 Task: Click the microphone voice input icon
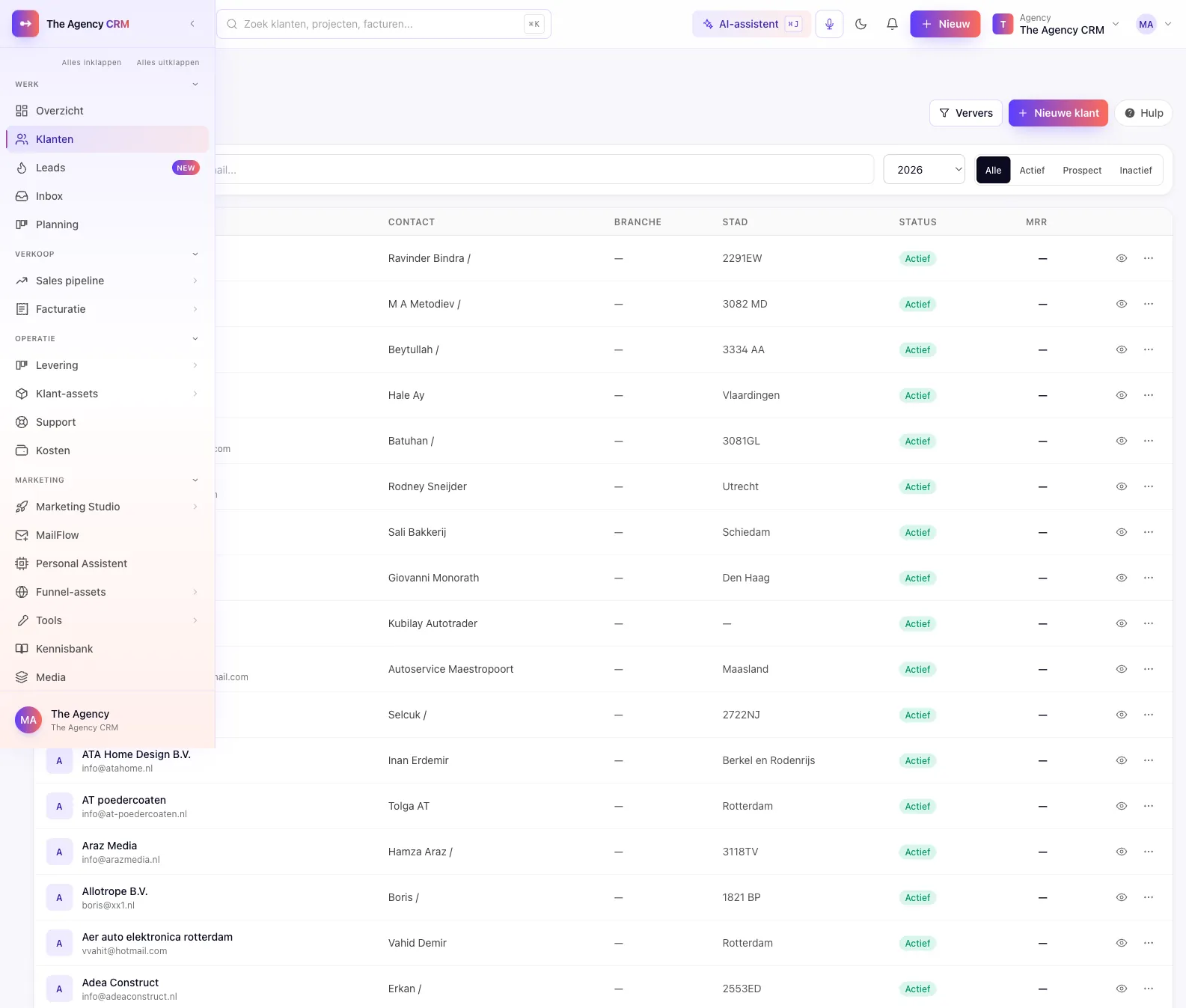829,24
